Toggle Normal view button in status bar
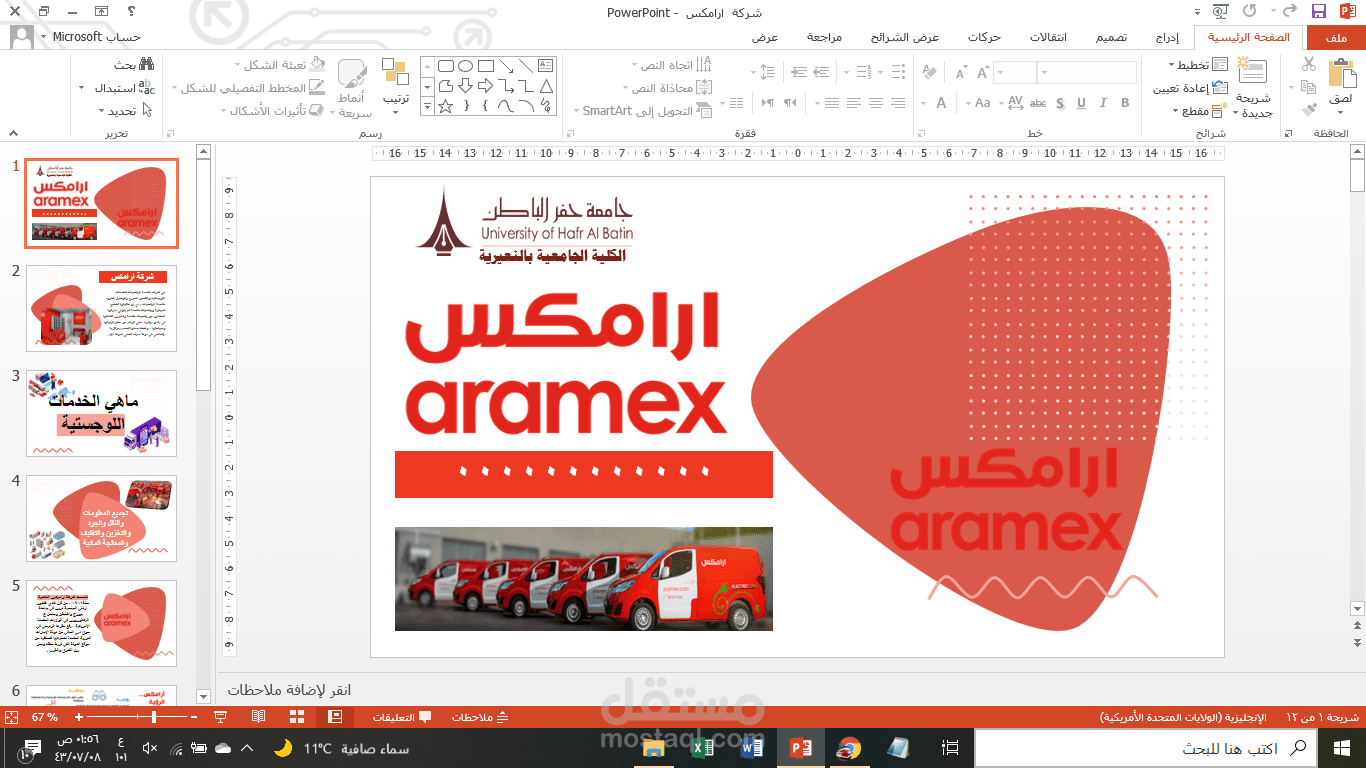 pos(335,717)
